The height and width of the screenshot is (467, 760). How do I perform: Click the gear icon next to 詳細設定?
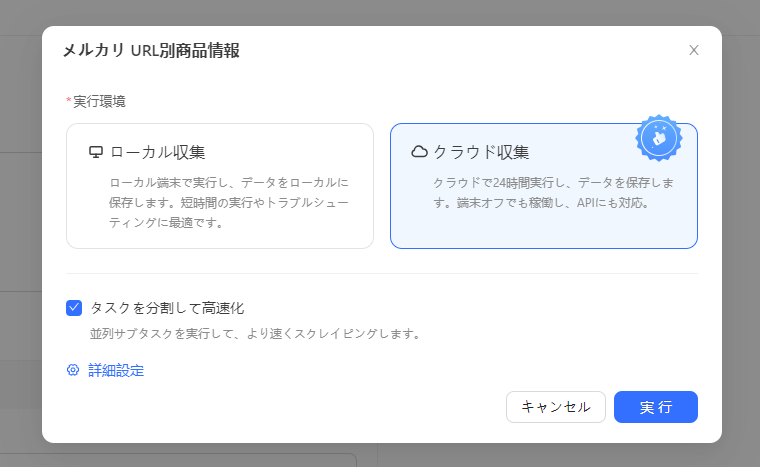point(73,370)
